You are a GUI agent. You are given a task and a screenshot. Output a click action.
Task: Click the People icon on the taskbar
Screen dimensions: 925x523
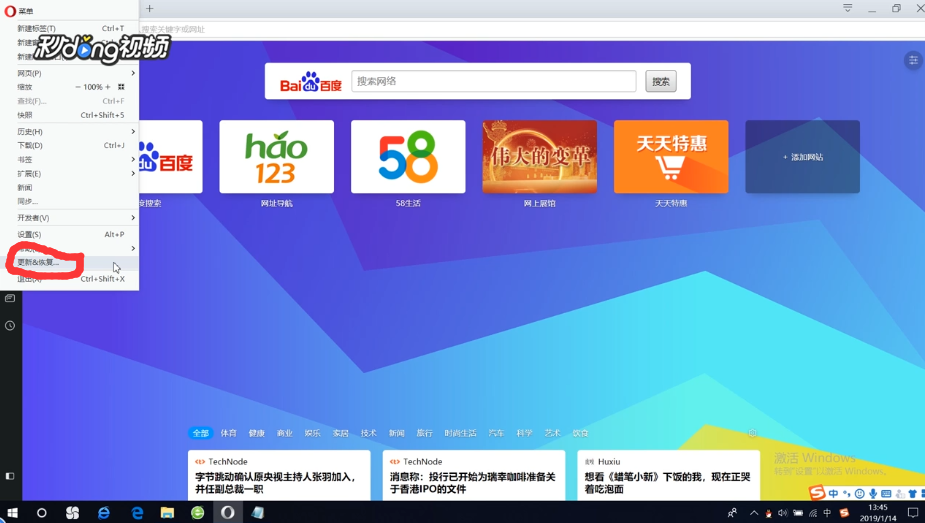732,513
